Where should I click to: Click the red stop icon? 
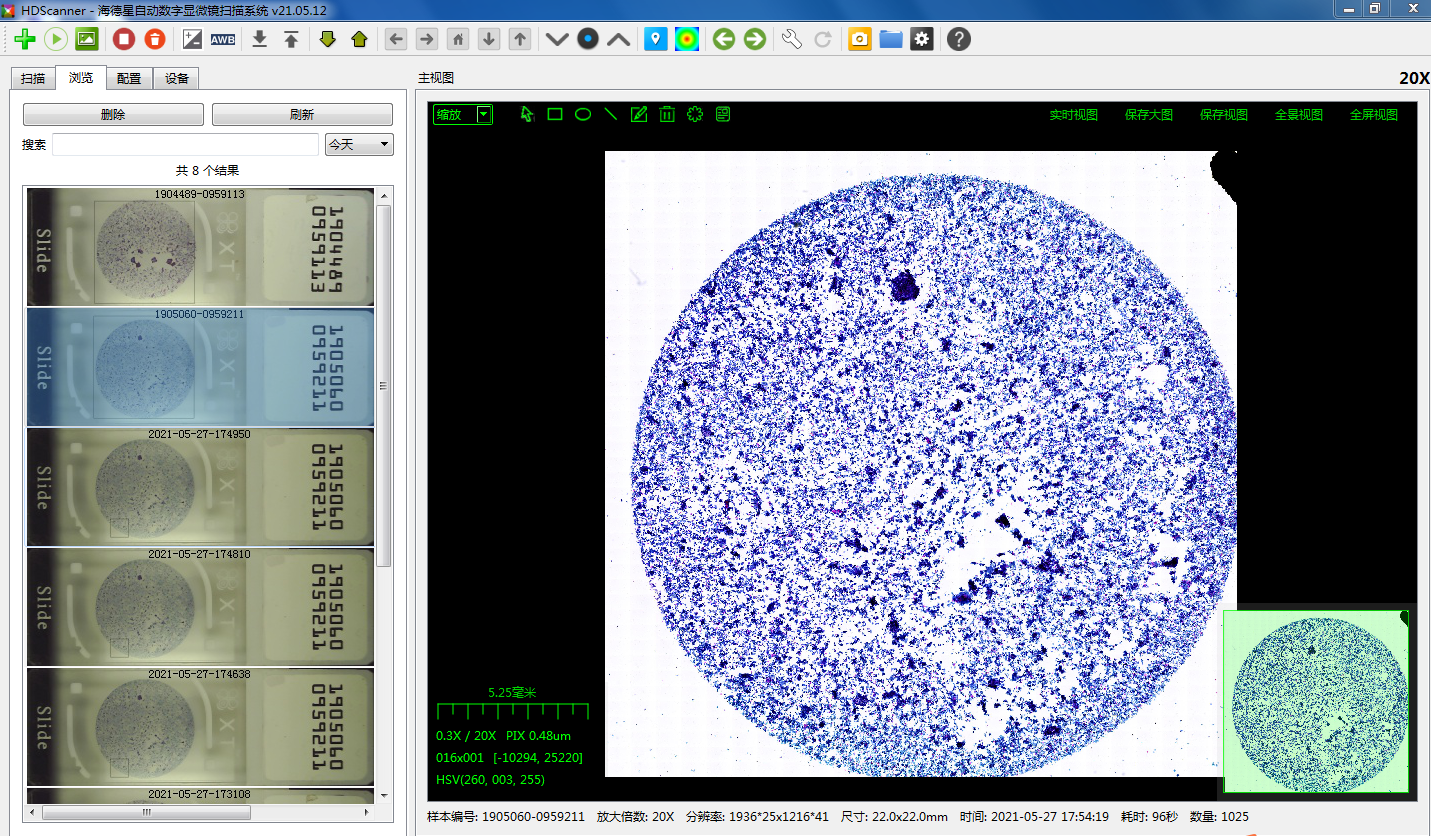[124, 39]
